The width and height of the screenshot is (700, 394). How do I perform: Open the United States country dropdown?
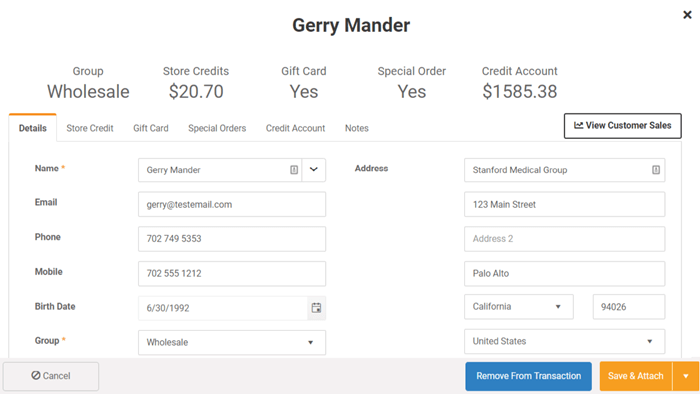564,341
